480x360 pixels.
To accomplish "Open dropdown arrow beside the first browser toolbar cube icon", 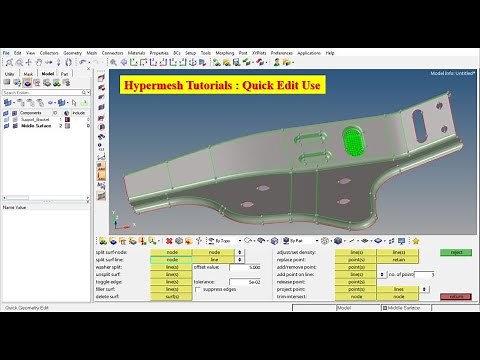I will 14,103.
